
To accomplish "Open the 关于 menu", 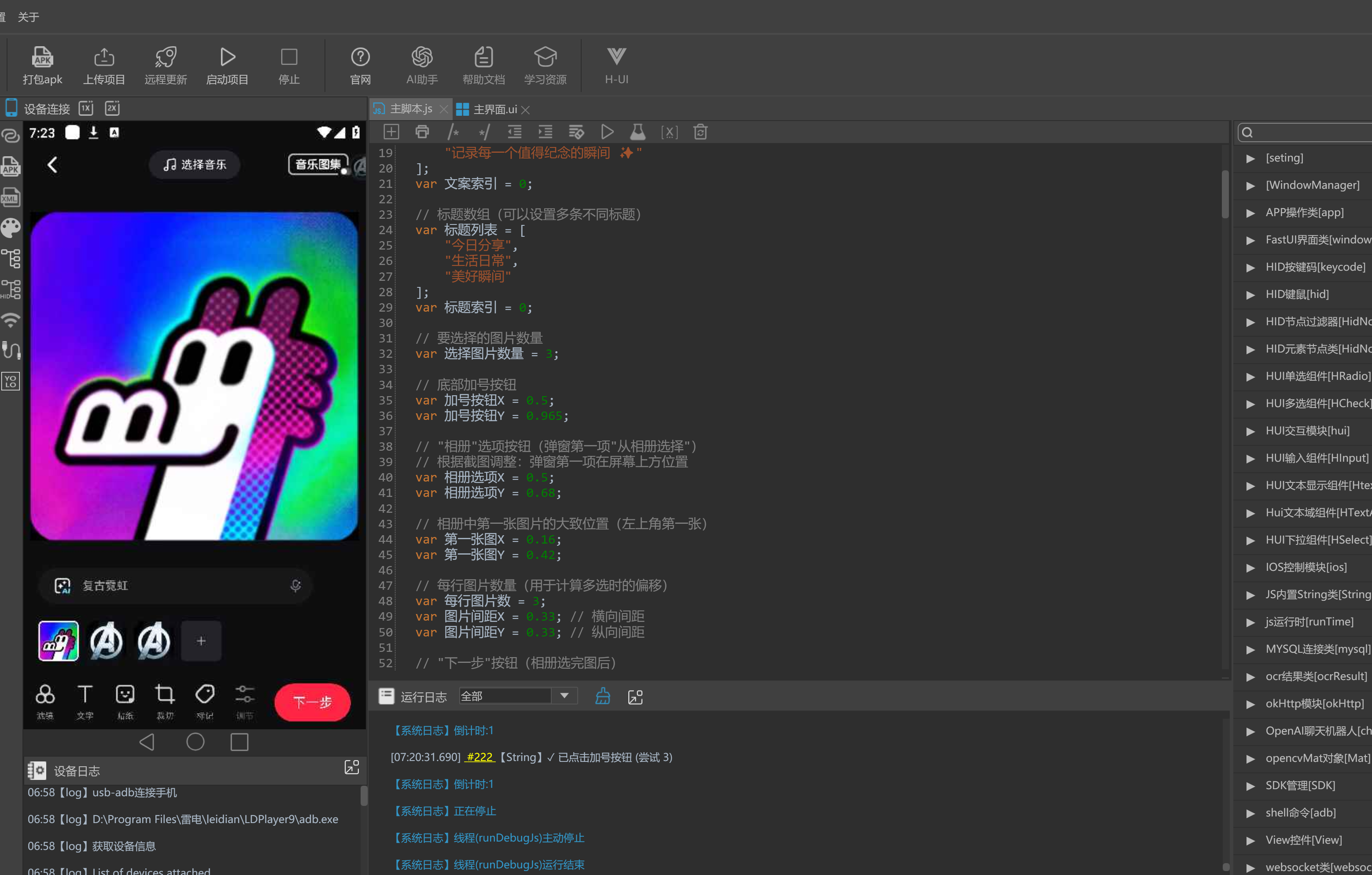I will coord(29,17).
